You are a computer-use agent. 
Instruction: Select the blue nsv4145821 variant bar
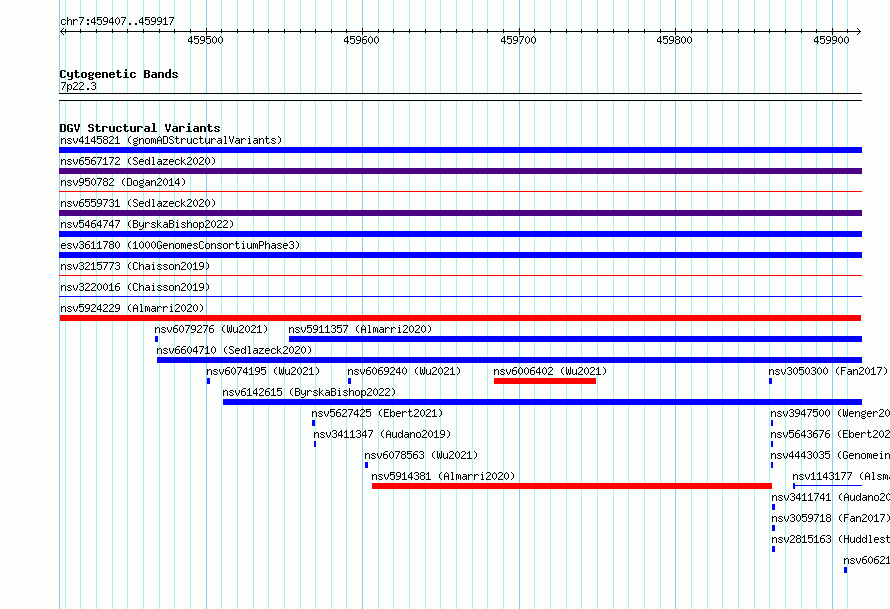460,150
